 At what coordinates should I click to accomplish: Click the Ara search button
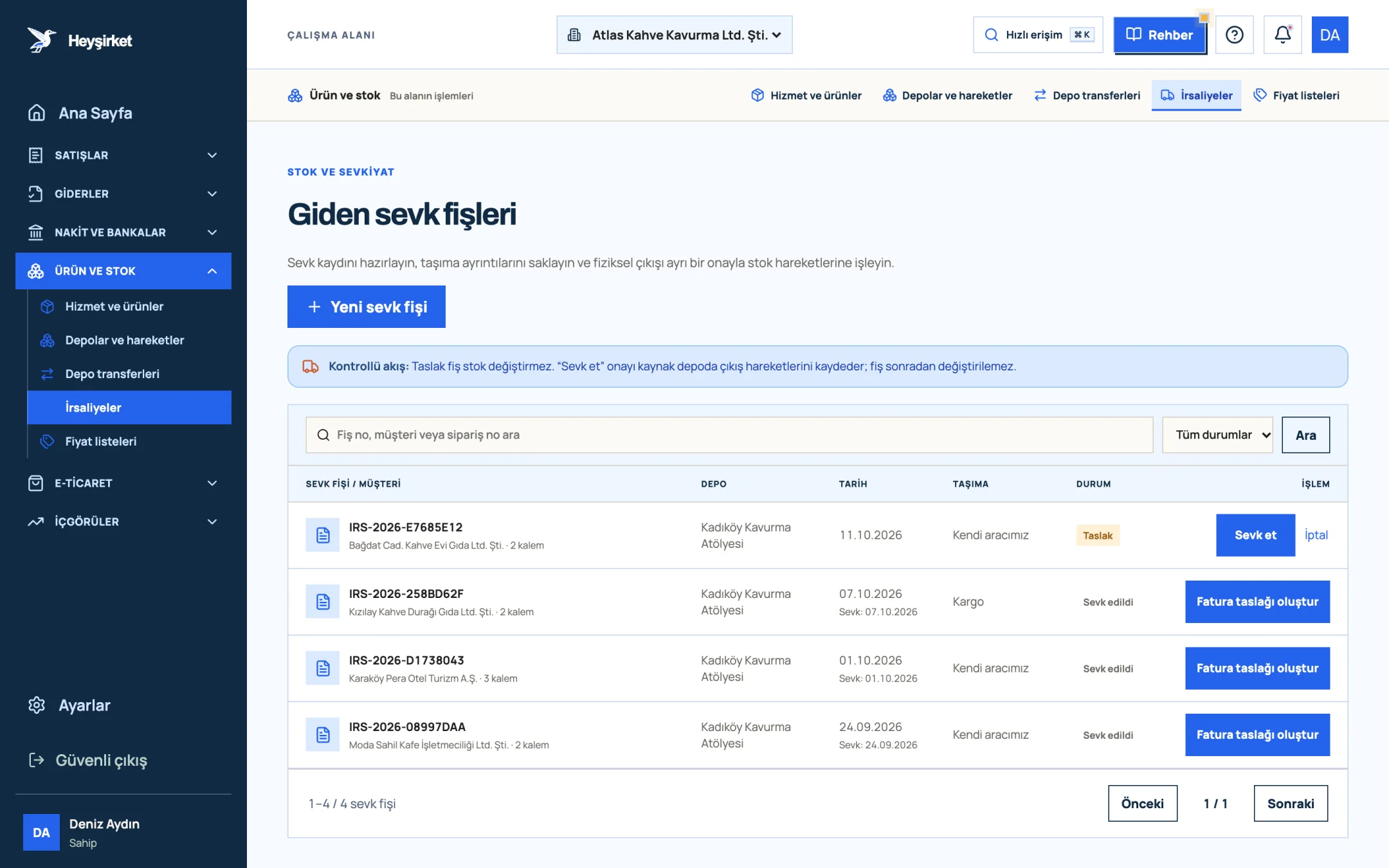tap(1305, 435)
